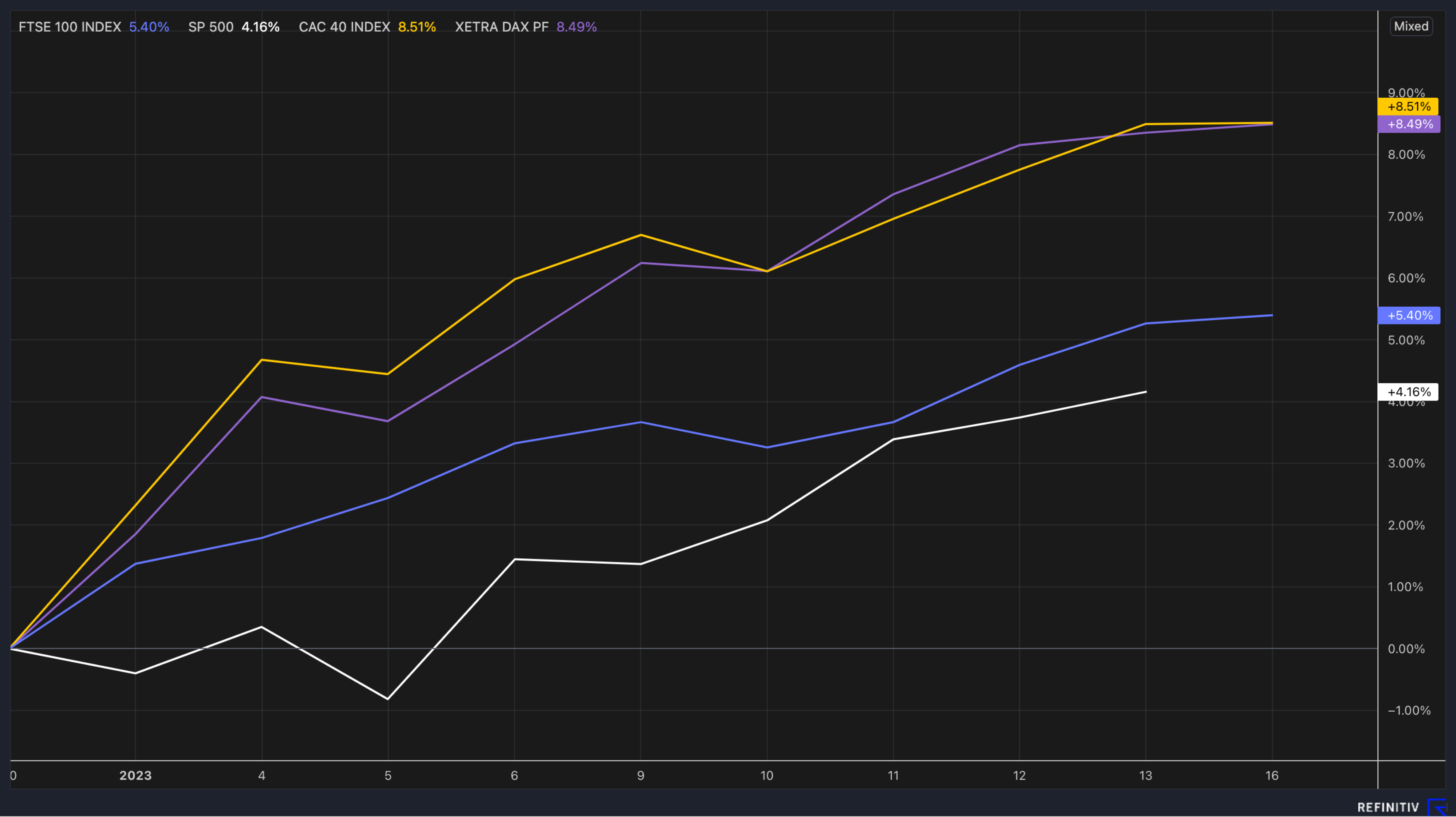Click the blue +5.40% price tag
Image resolution: width=1456 pixels, height=817 pixels.
[x=1409, y=316]
